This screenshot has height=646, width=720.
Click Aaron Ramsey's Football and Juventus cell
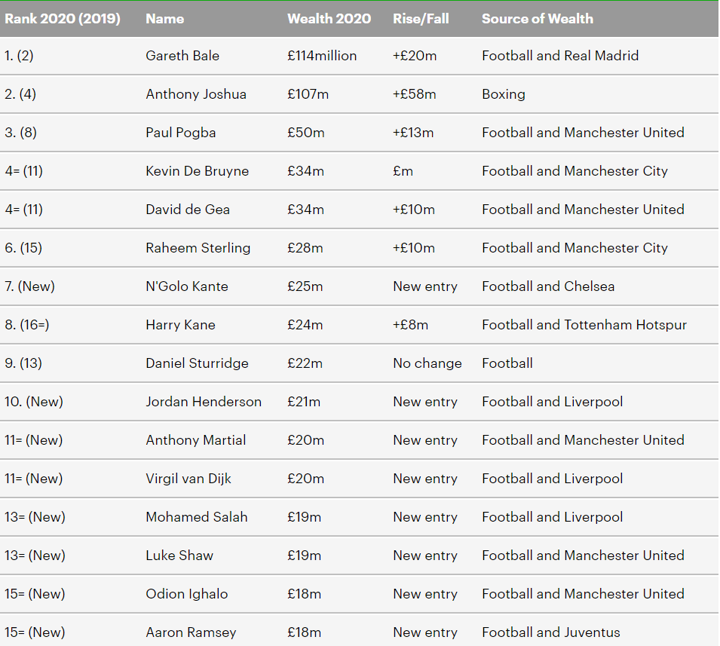coord(551,633)
